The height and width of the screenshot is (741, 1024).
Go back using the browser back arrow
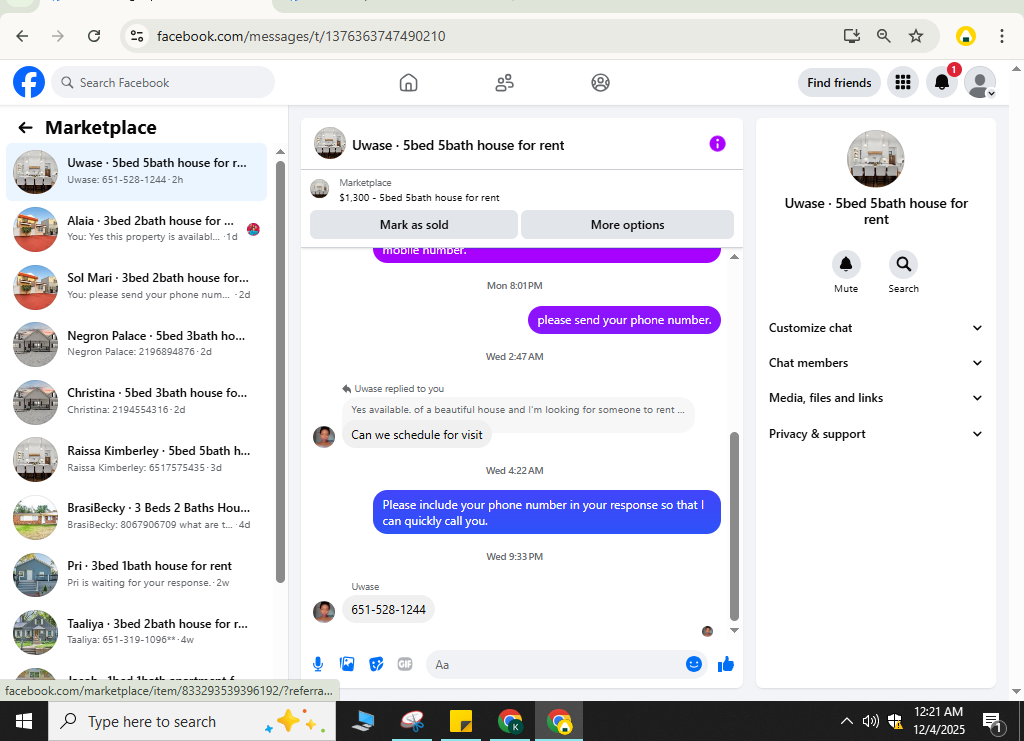22,36
